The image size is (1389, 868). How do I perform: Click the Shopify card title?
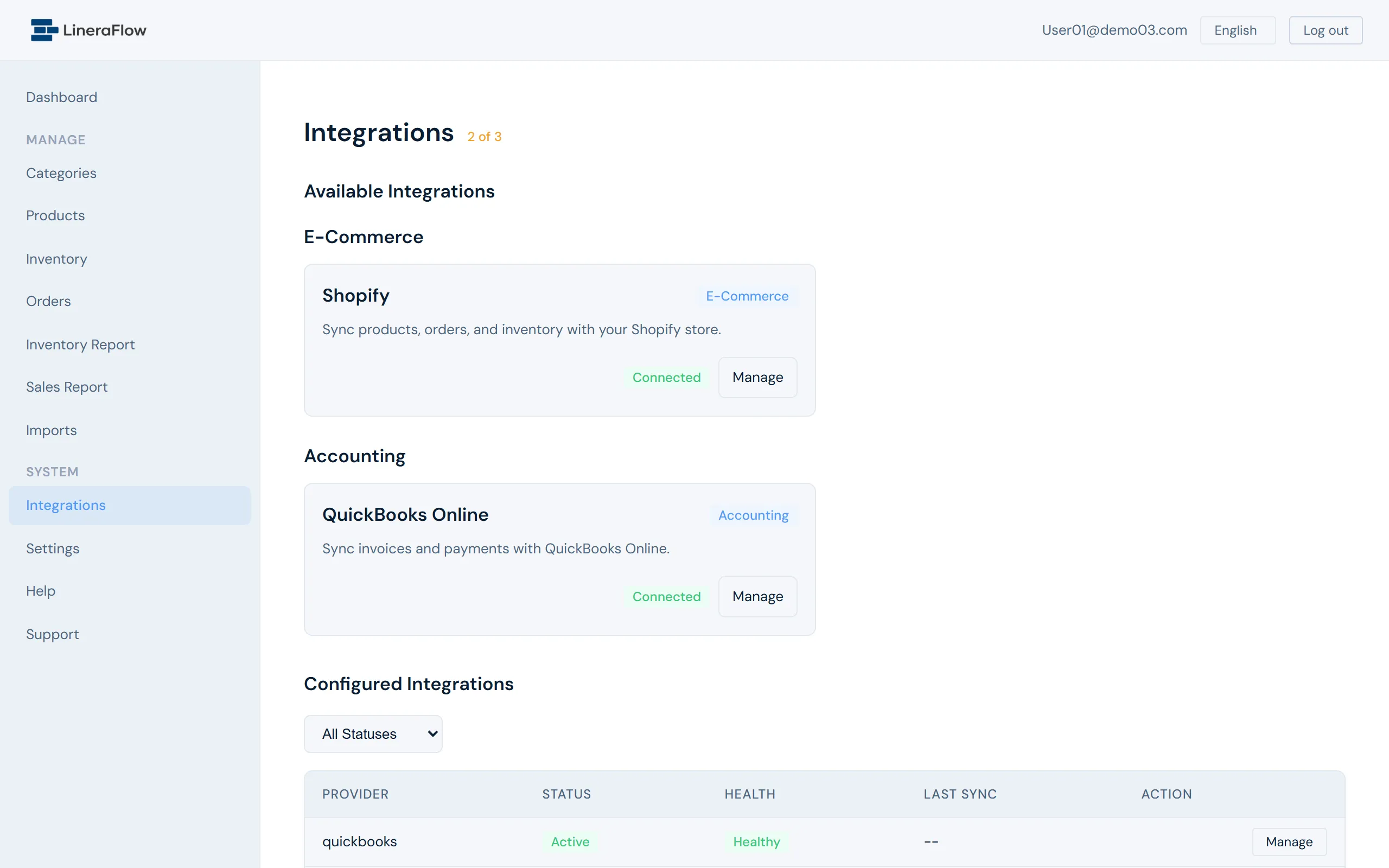click(356, 296)
